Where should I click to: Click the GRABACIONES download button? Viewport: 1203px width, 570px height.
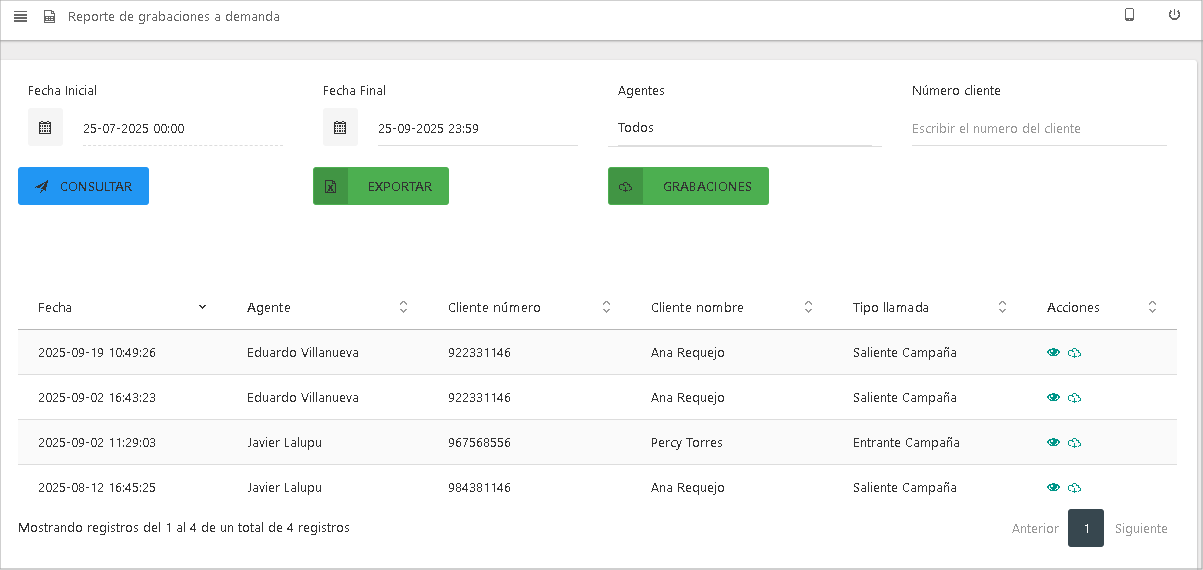click(688, 186)
